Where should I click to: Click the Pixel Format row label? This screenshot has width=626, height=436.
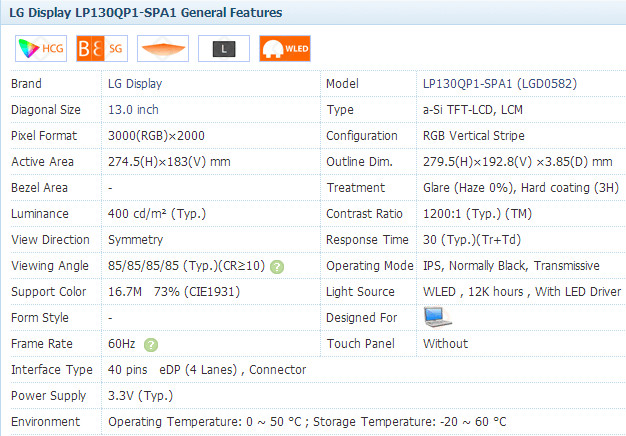coord(44,135)
